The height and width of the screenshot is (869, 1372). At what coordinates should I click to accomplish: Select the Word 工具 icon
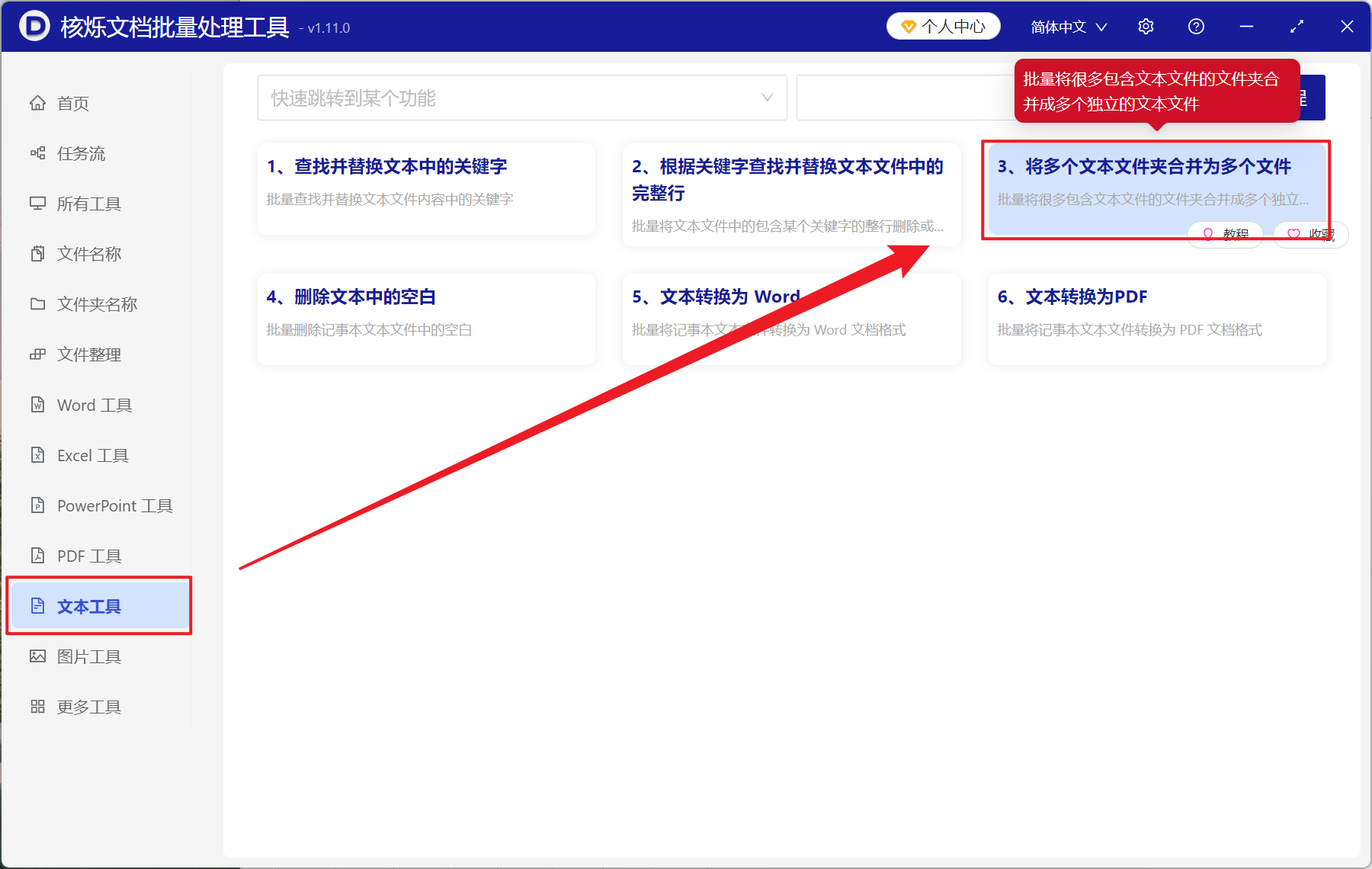(38, 405)
